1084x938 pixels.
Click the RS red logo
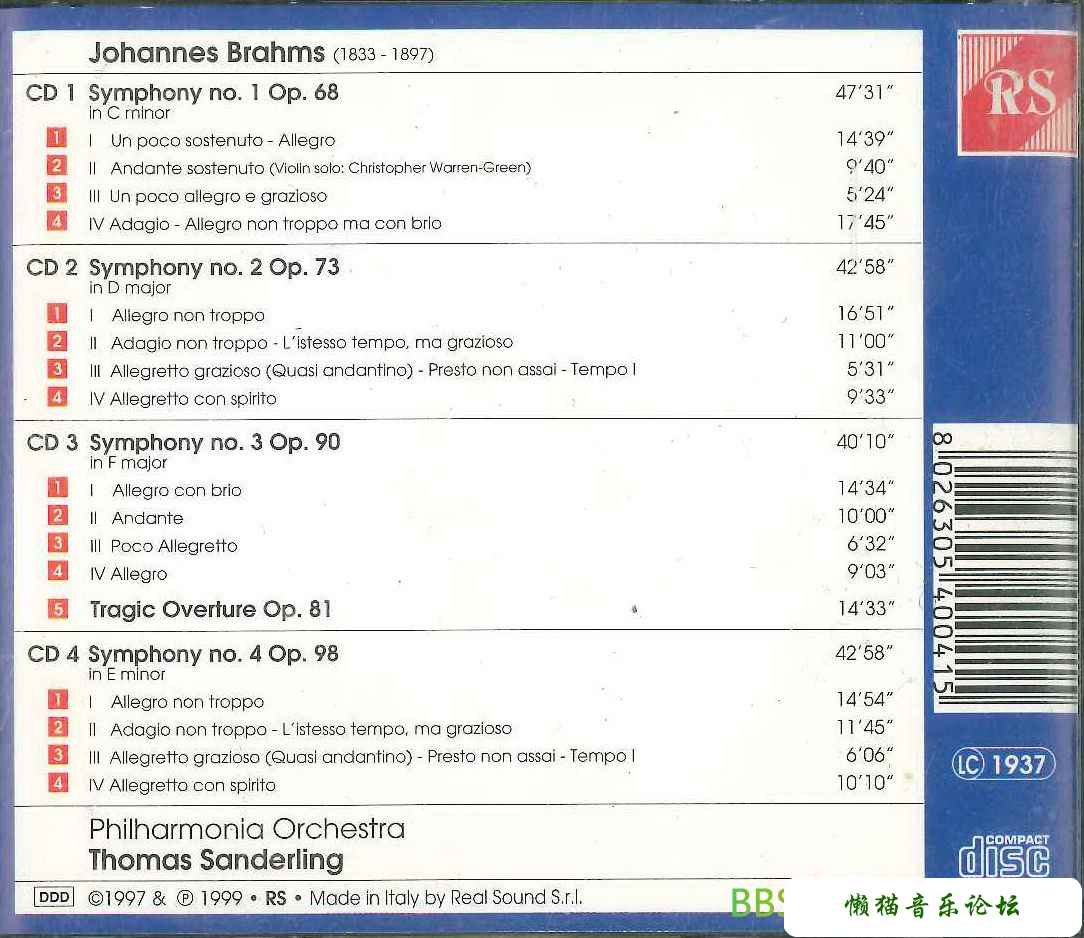pos(1017,93)
